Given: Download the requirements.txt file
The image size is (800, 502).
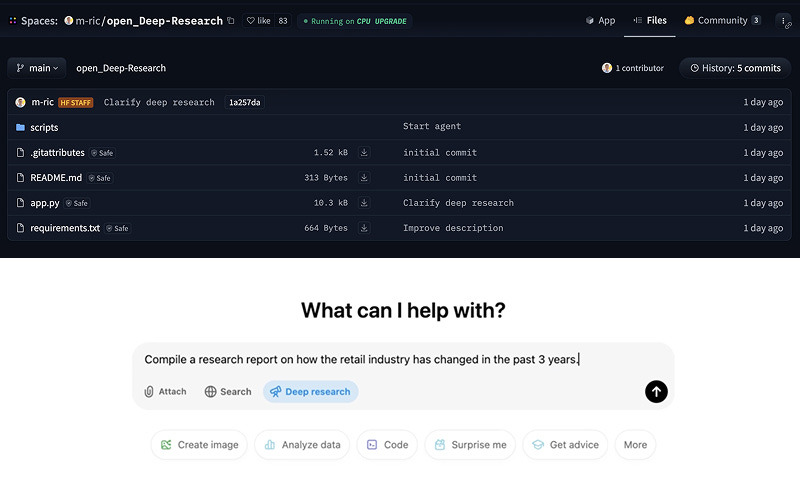Looking at the screenshot, I should pos(364,228).
